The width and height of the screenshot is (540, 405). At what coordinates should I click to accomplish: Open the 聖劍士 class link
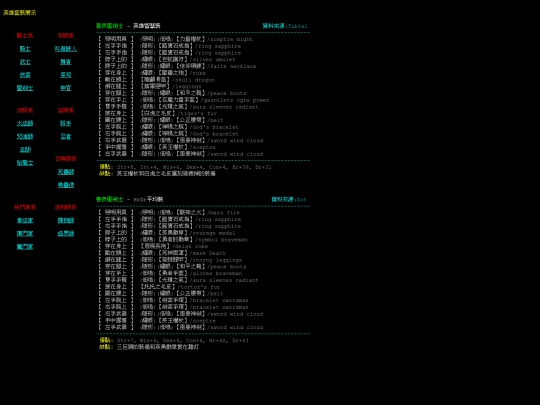[x=25, y=88]
